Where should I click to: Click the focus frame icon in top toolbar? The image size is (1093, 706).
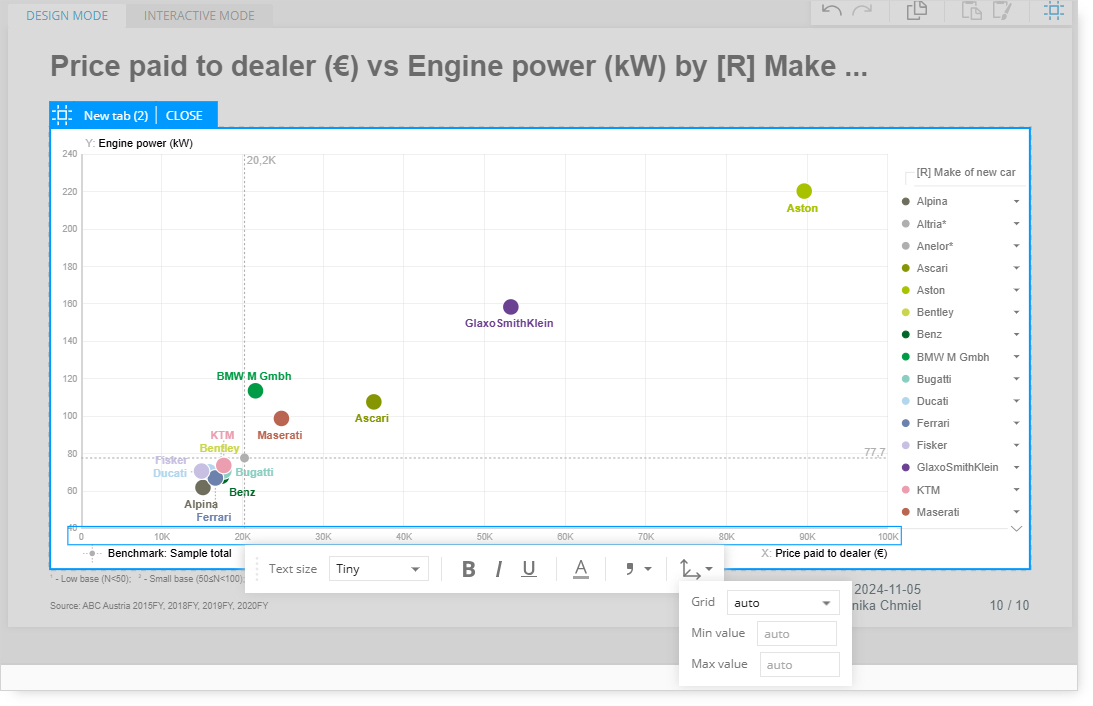(1053, 10)
